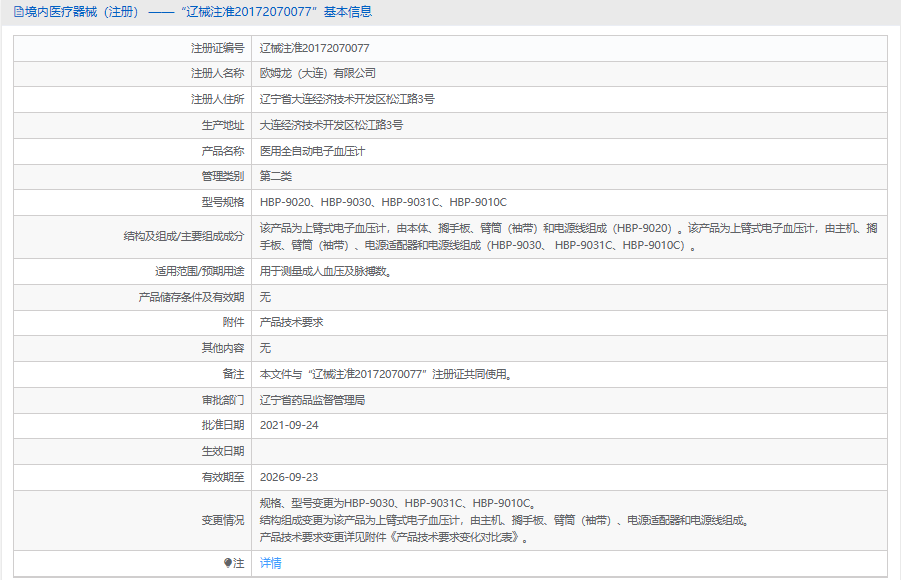Click the 审批部门 label
The image size is (901, 580).
coord(222,400)
